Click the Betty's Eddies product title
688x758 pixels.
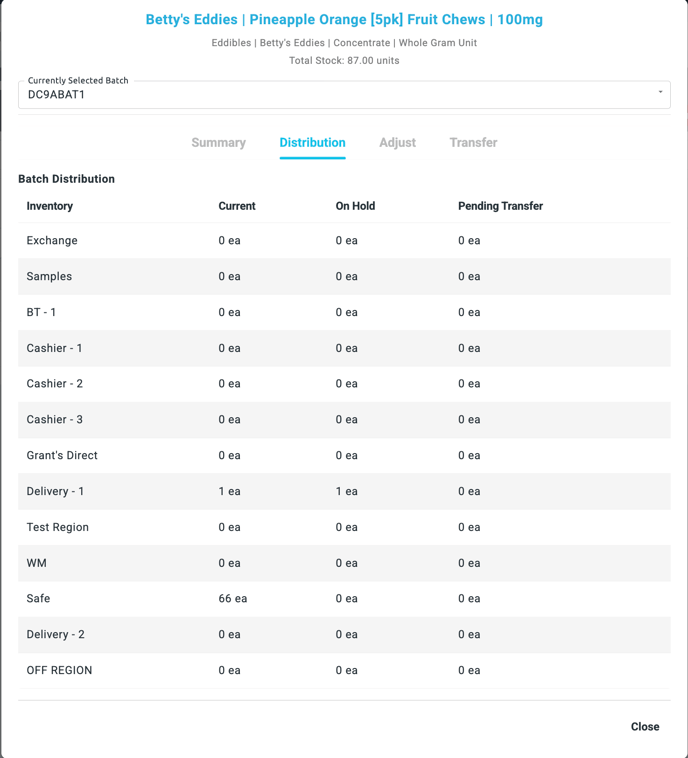[x=344, y=20]
